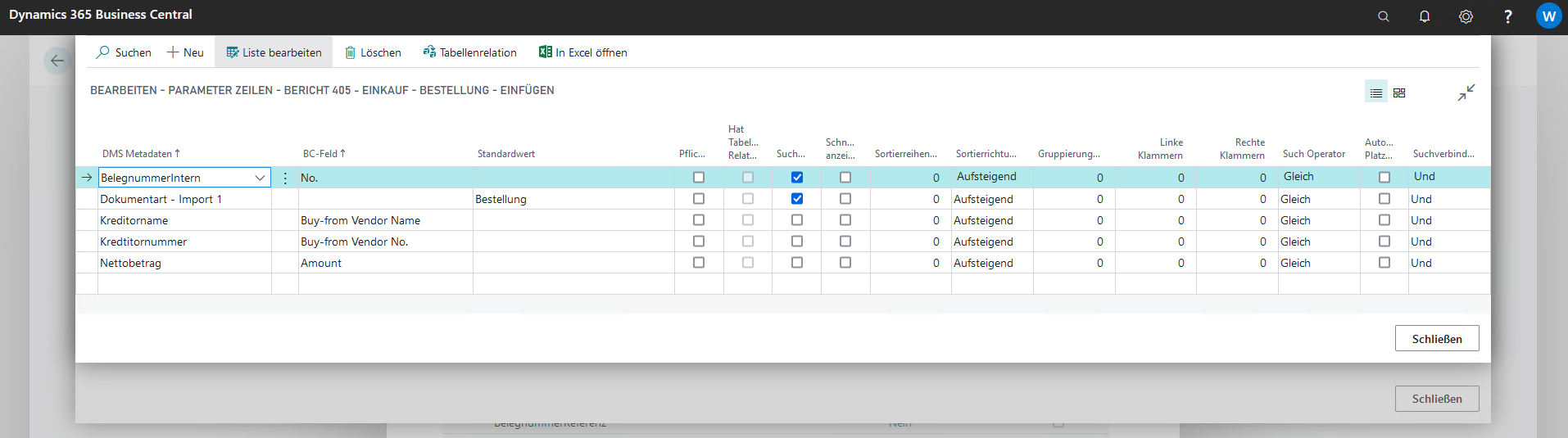Enable Pflicht checkbox on Kreditorname row
Screen dimensions: 1568x438
pos(699,220)
